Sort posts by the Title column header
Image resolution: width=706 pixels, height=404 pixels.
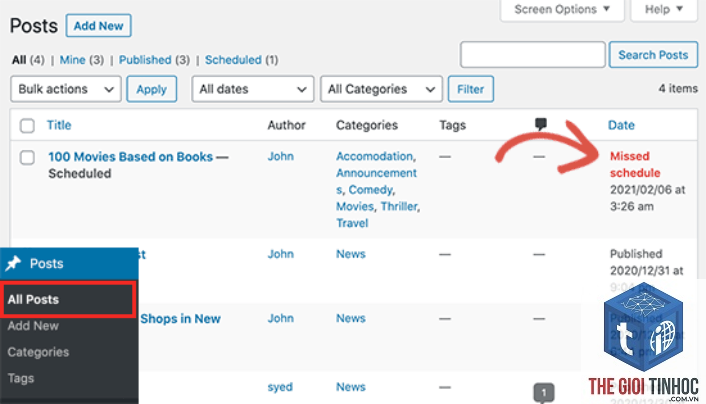pos(59,125)
